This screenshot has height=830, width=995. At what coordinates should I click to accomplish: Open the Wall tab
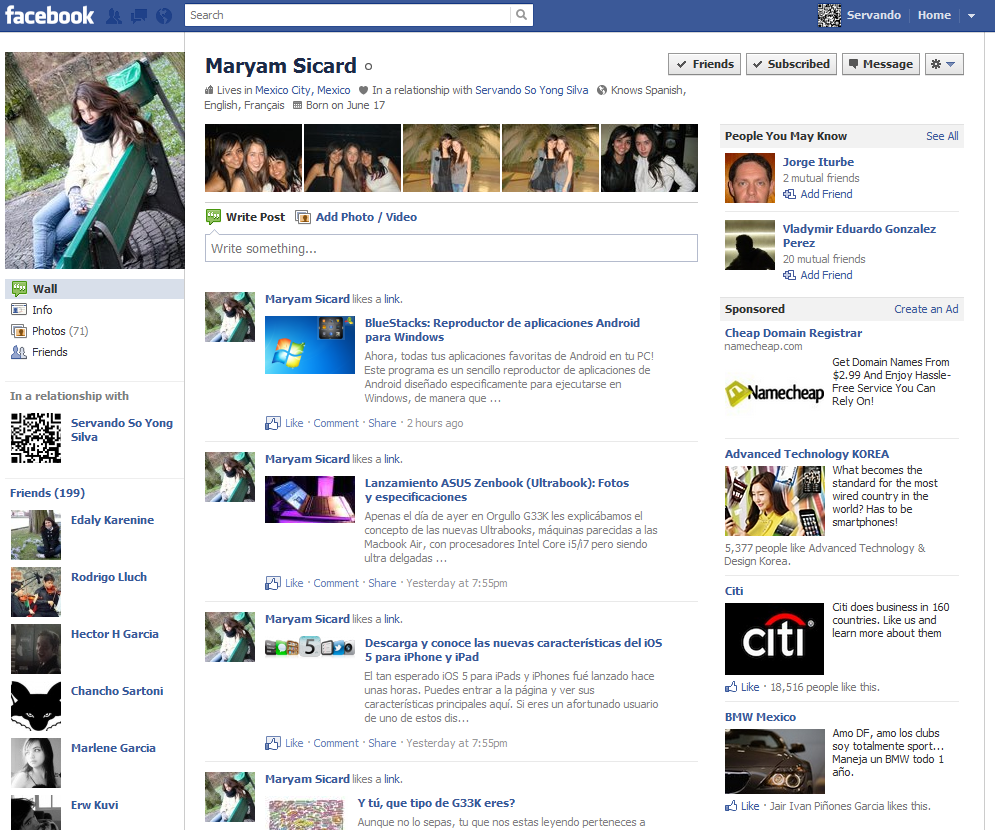[x=95, y=289]
